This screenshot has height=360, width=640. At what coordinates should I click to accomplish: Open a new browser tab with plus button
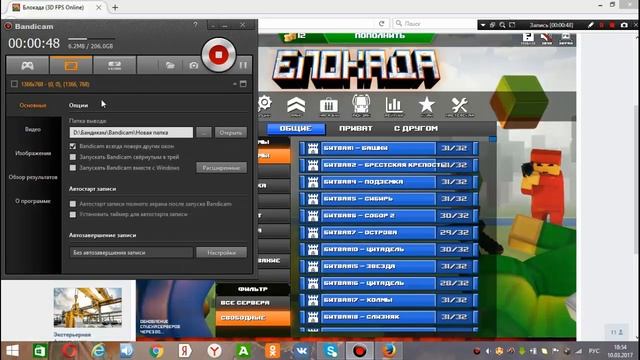click(115, 7)
